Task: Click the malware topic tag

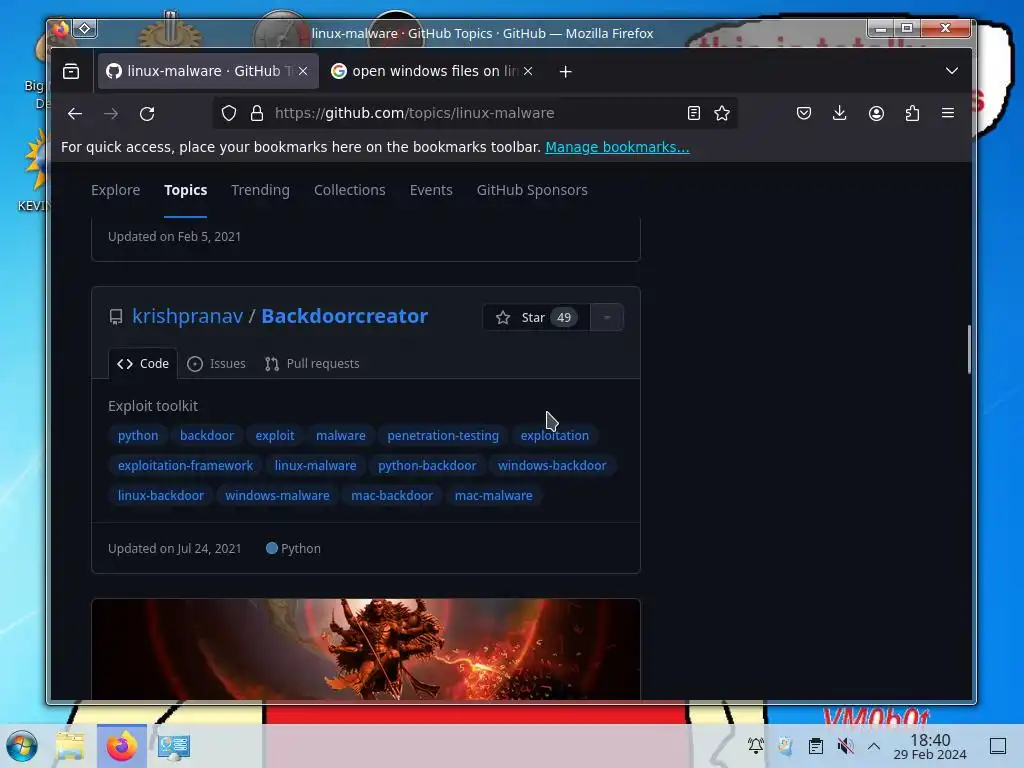Action: 341,436
